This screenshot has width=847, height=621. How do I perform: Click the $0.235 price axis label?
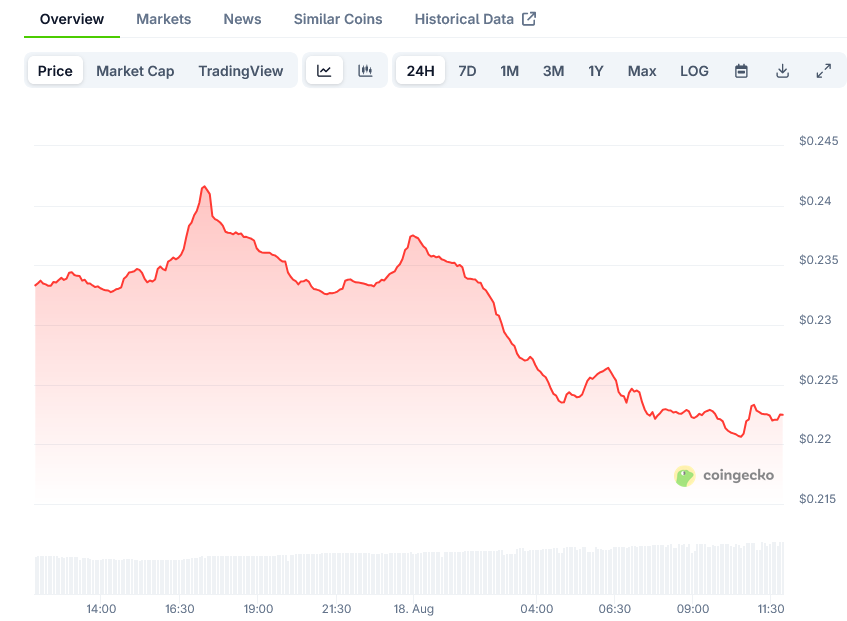[818, 260]
